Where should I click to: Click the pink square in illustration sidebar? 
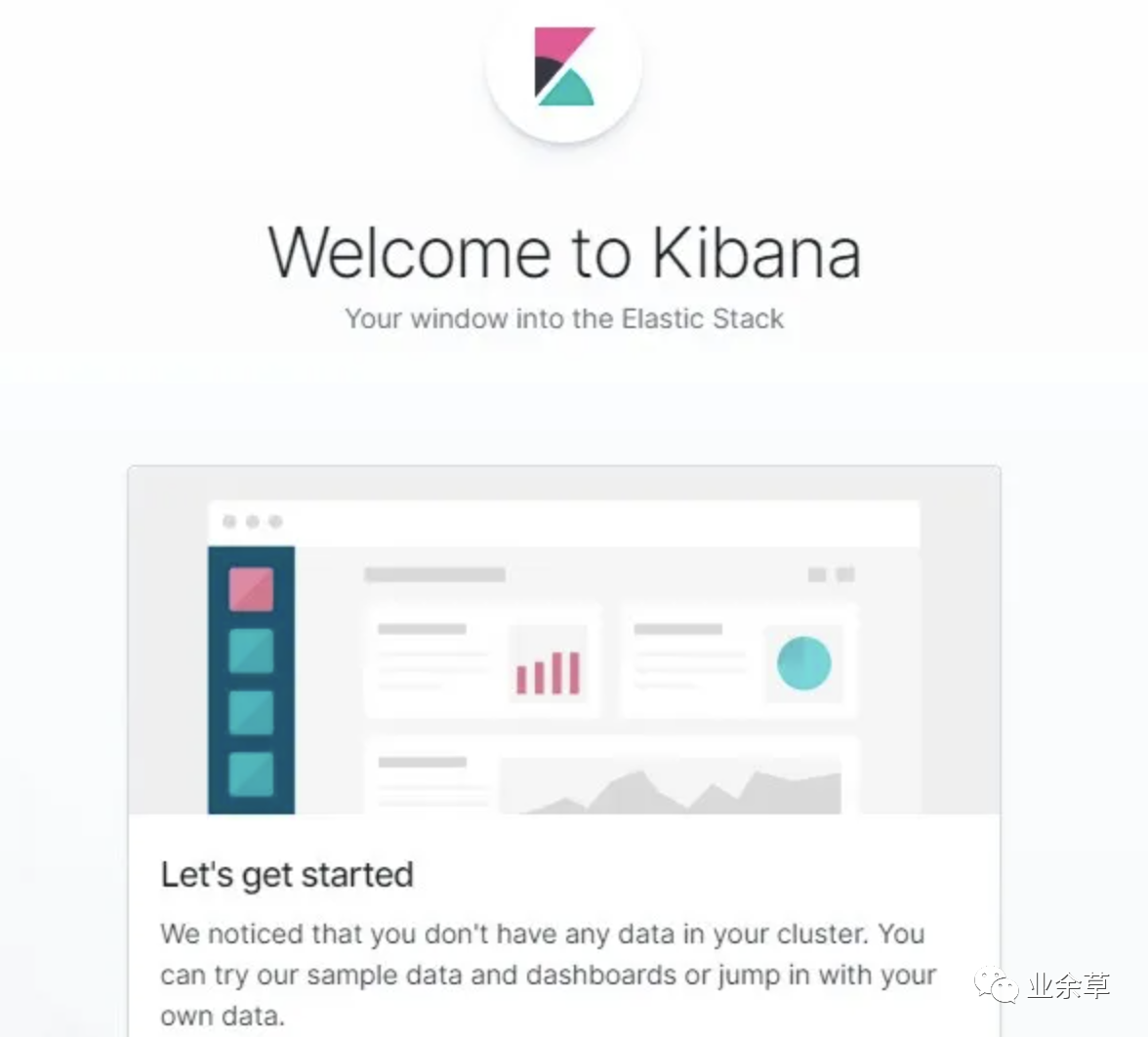point(251,589)
